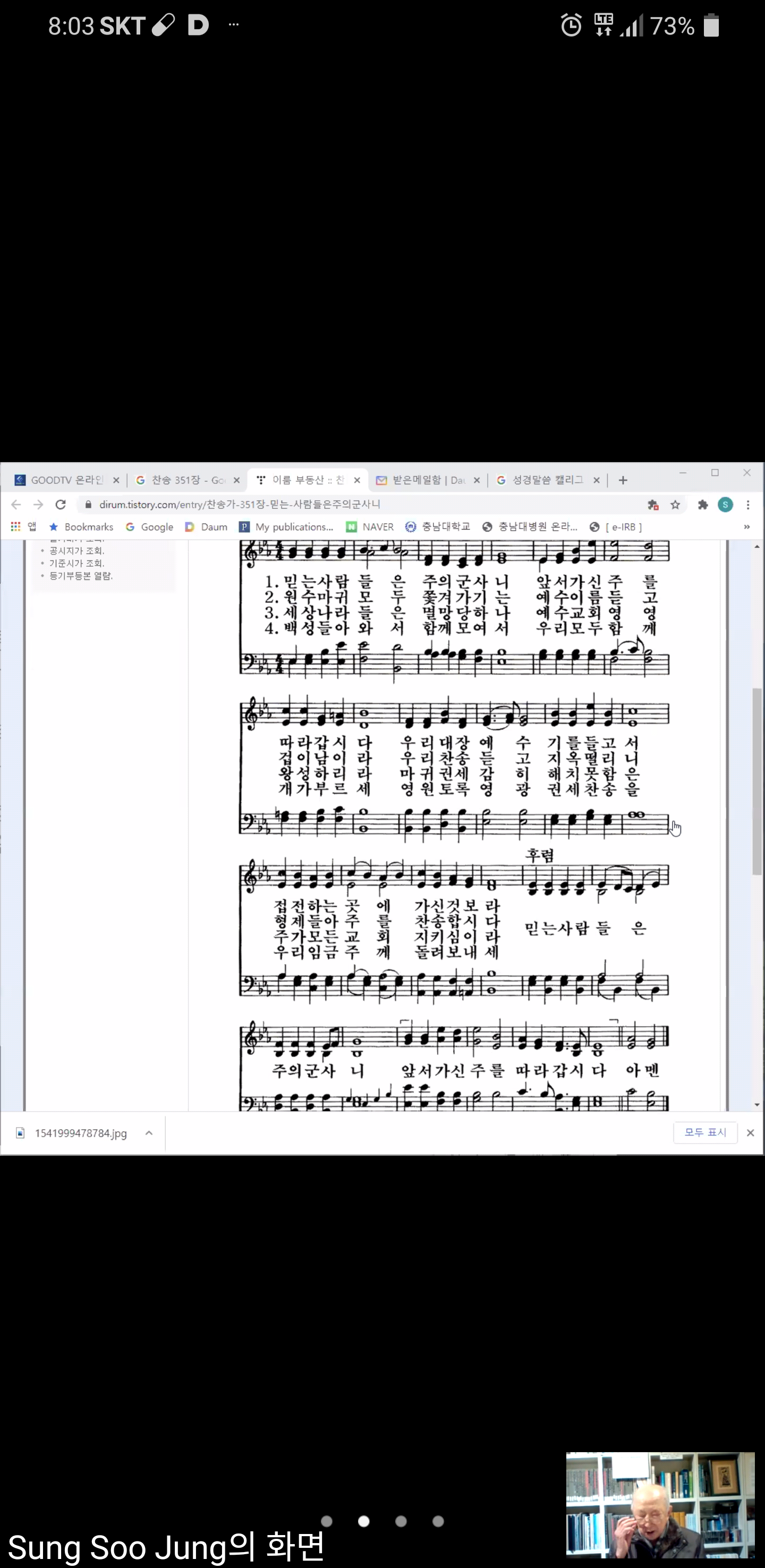Open the Google bookmark
The image size is (765, 1568).
coord(150,526)
